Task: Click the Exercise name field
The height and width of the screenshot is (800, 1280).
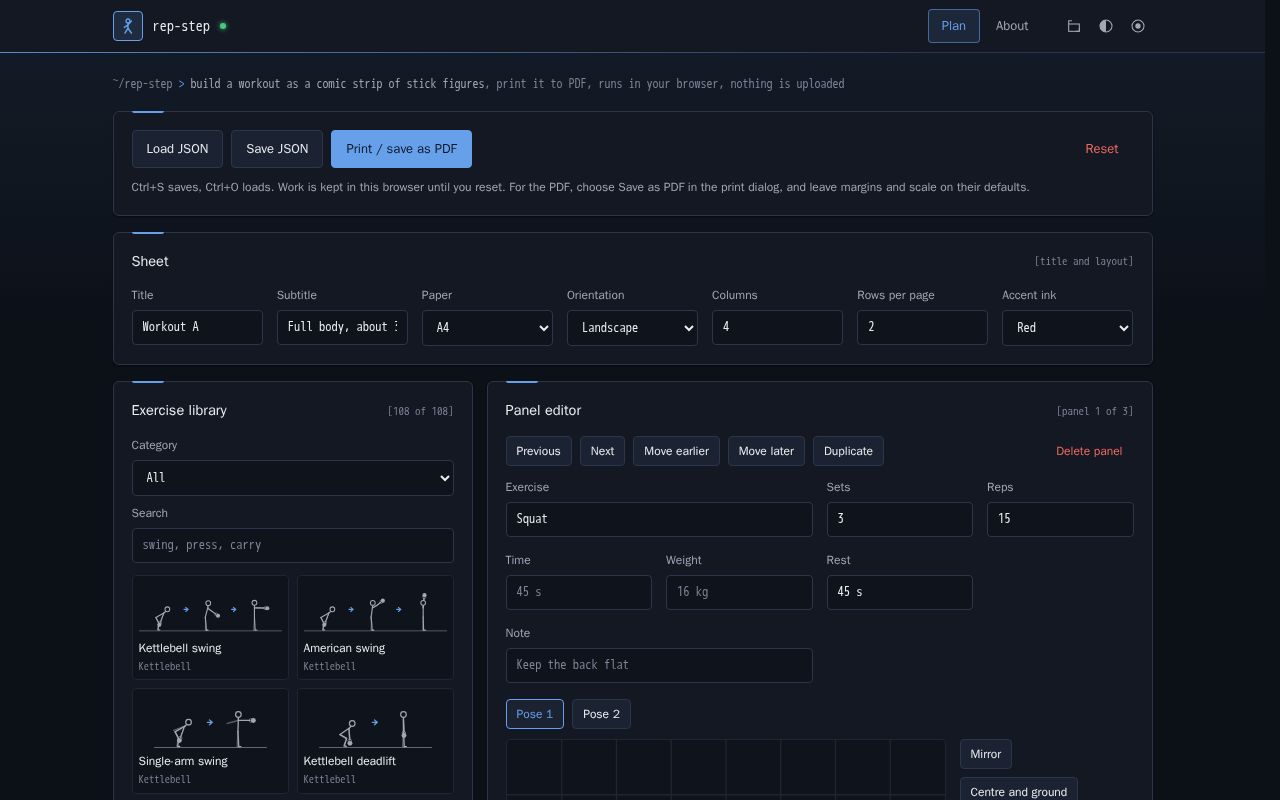Action: (659, 519)
